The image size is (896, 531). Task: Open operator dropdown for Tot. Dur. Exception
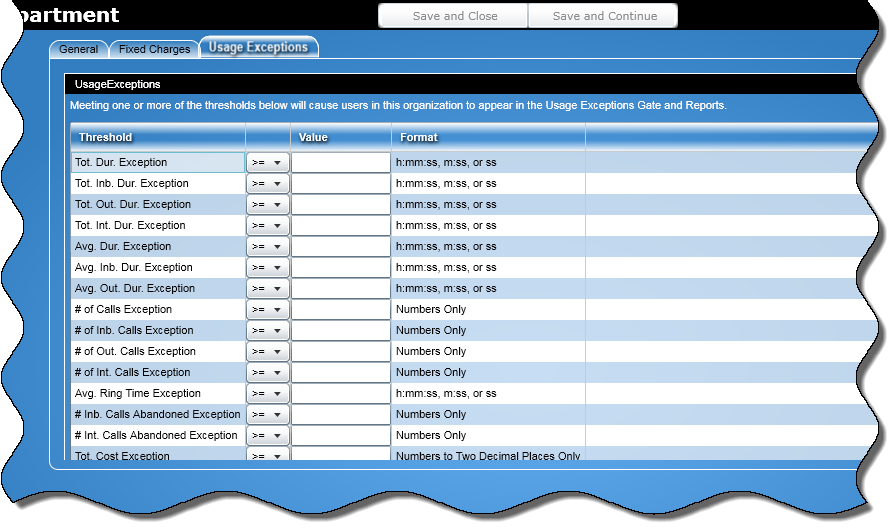pyautogui.click(x=267, y=163)
